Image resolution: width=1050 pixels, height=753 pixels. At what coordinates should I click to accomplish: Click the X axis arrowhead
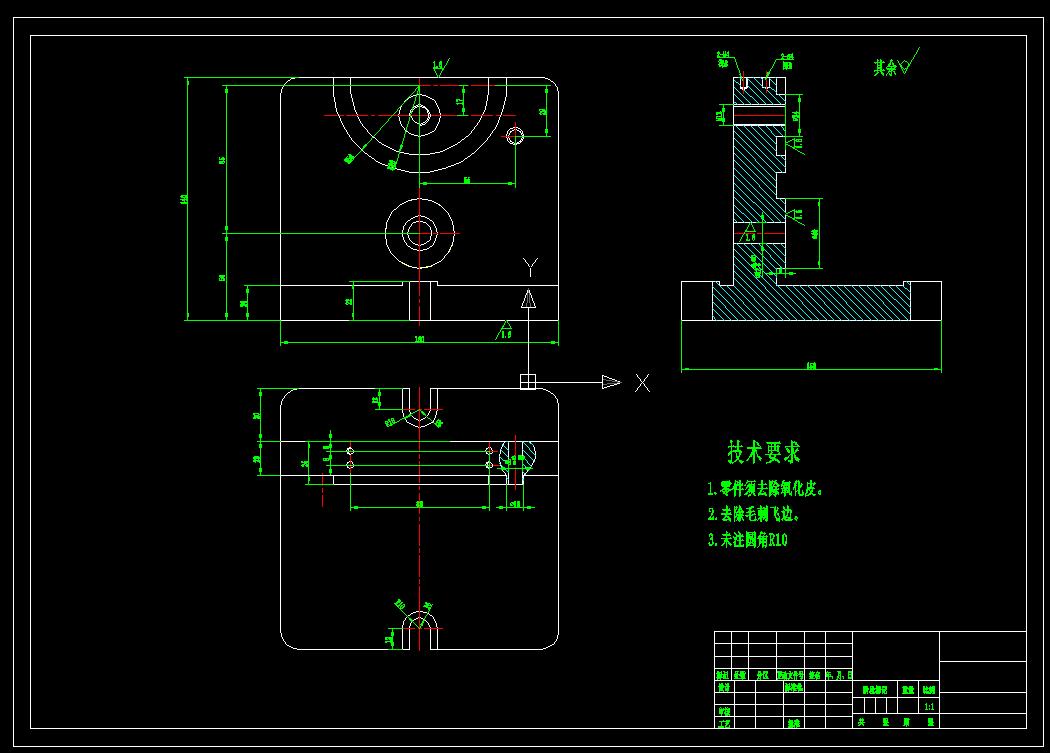click(x=611, y=382)
